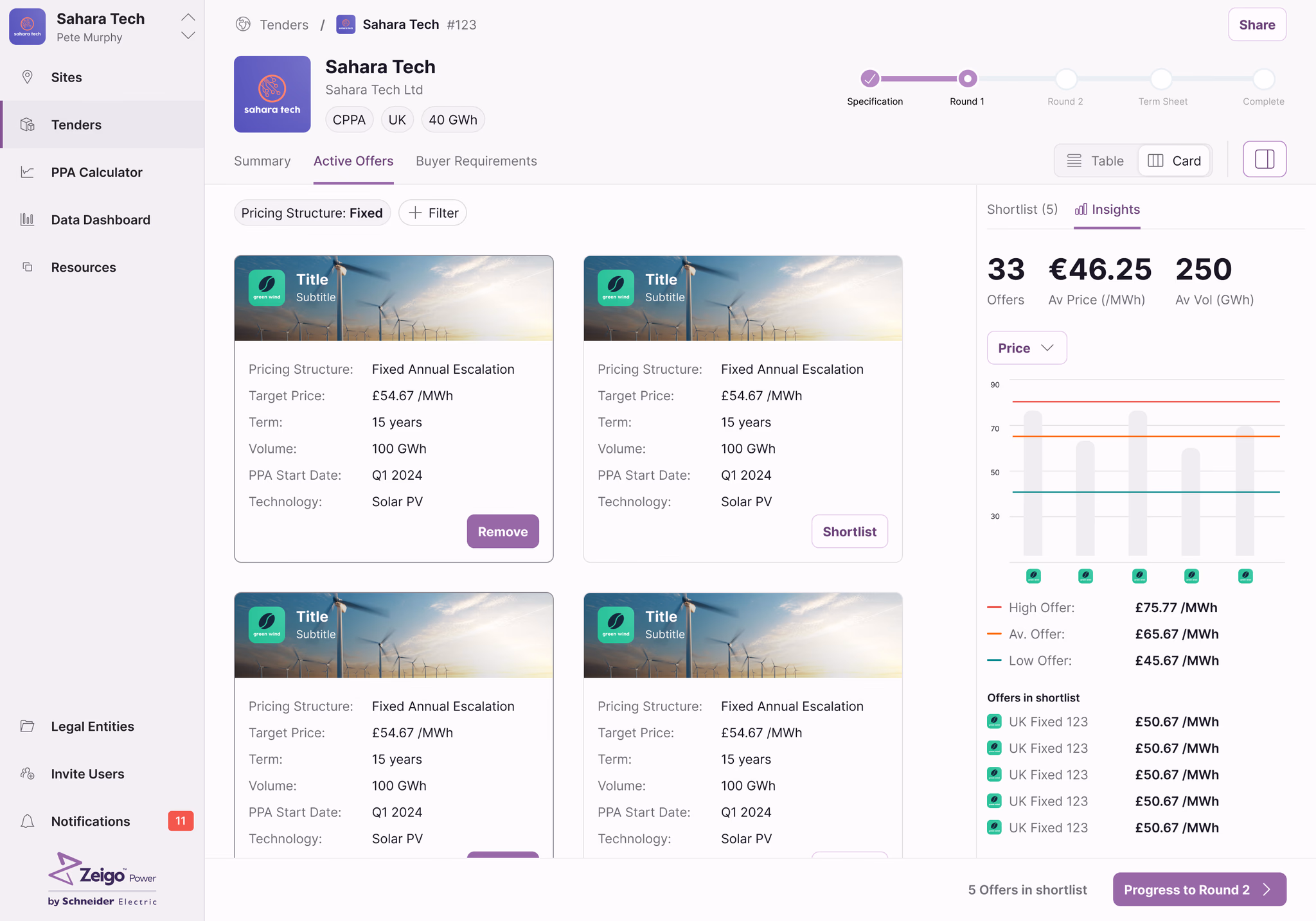Click the Complete progress step
The height and width of the screenshot is (921, 1316).
point(1263,78)
